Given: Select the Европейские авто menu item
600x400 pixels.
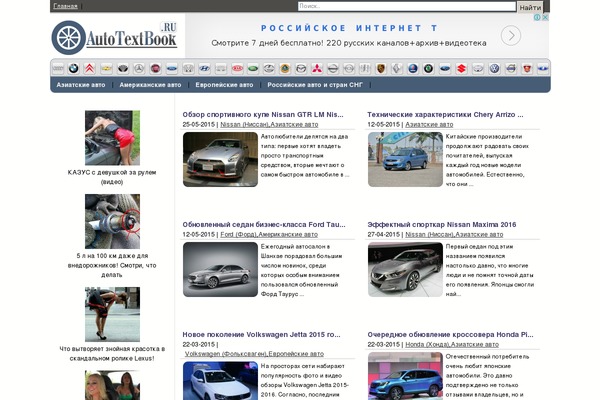Looking at the screenshot, I should [225, 86].
